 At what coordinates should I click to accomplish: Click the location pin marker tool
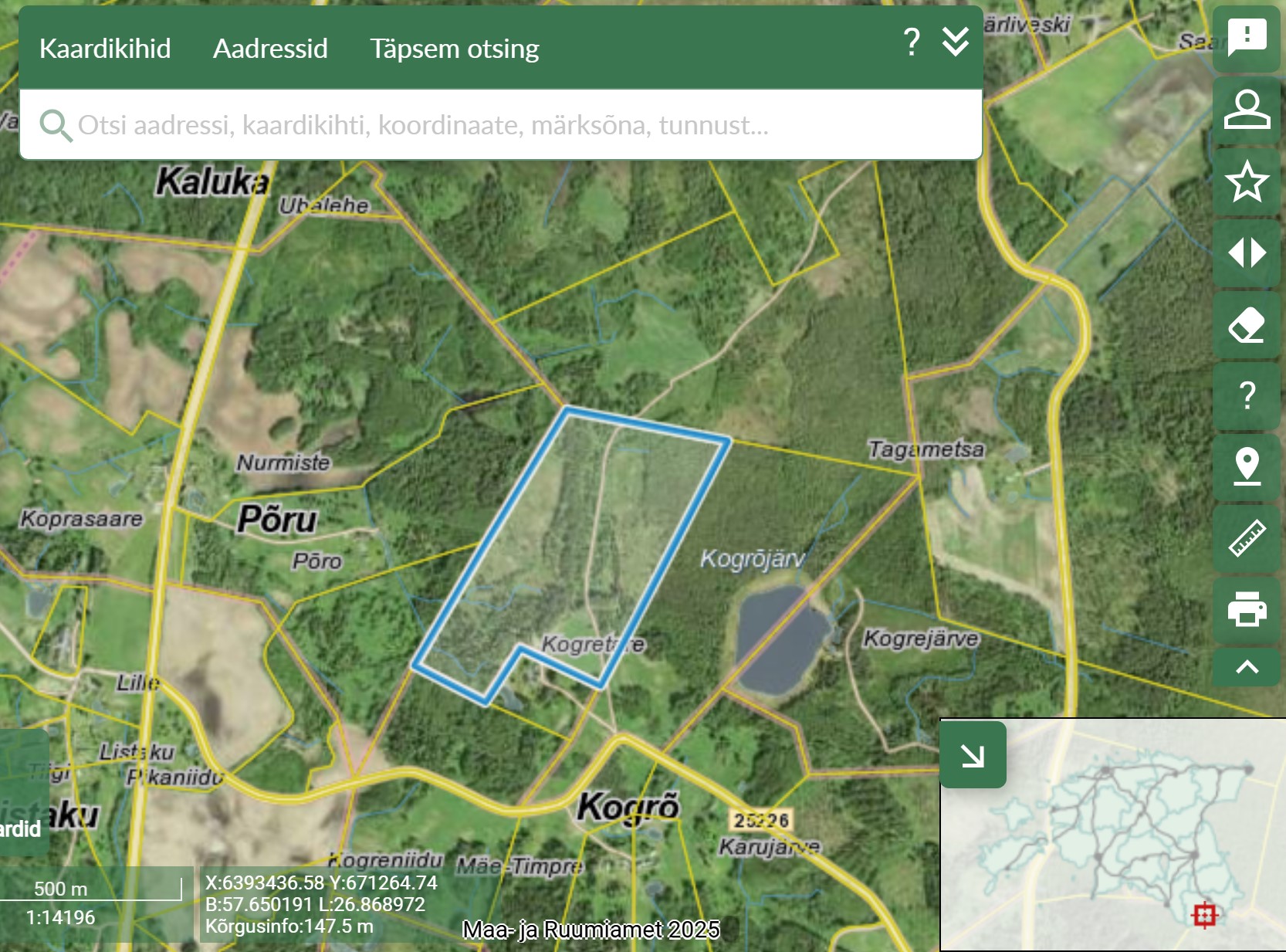[x=1247, y=467]
